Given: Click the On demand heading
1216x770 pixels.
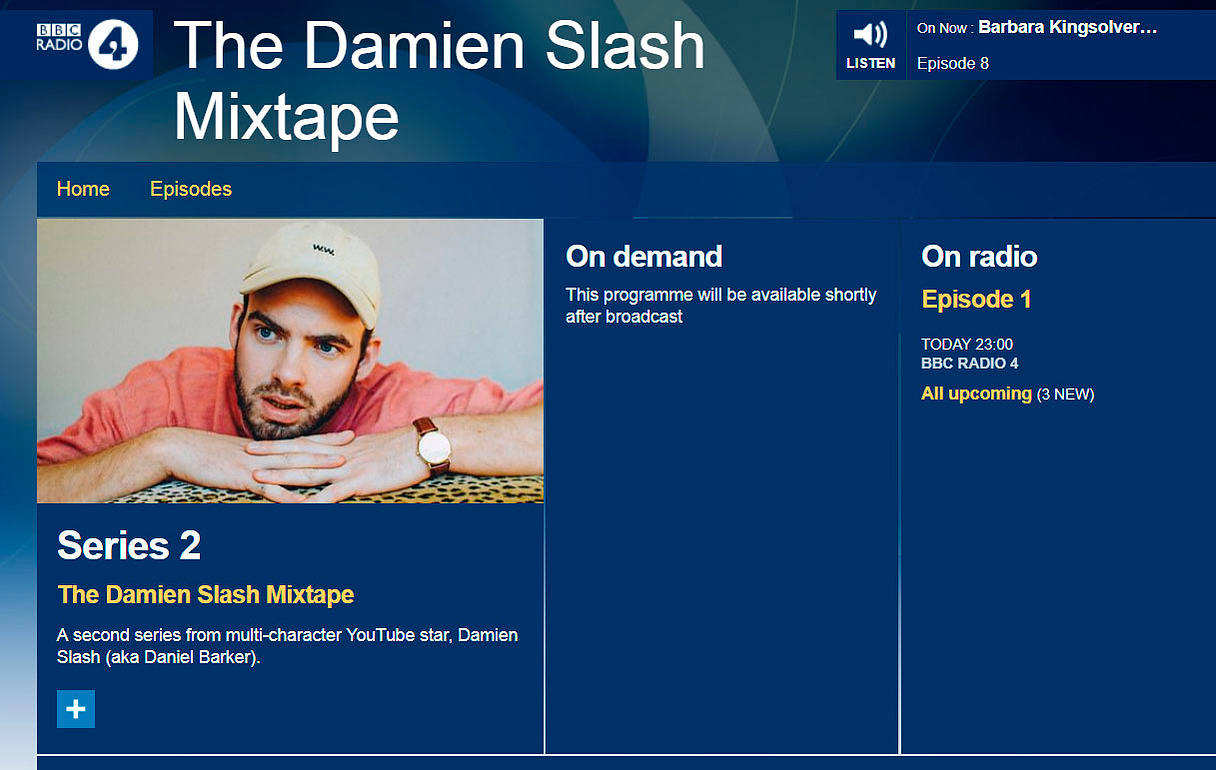Looking at the screenshot, I should 644,257.
